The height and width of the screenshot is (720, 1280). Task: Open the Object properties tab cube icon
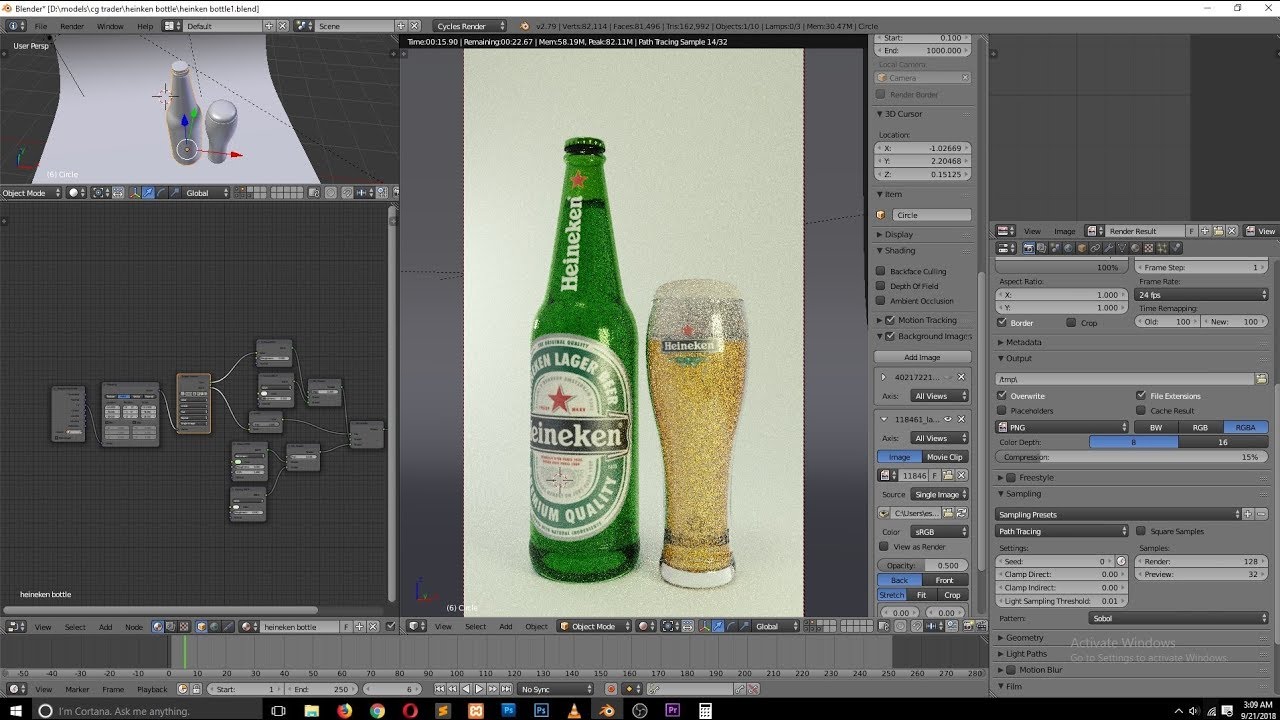[x=1082, y=248]
